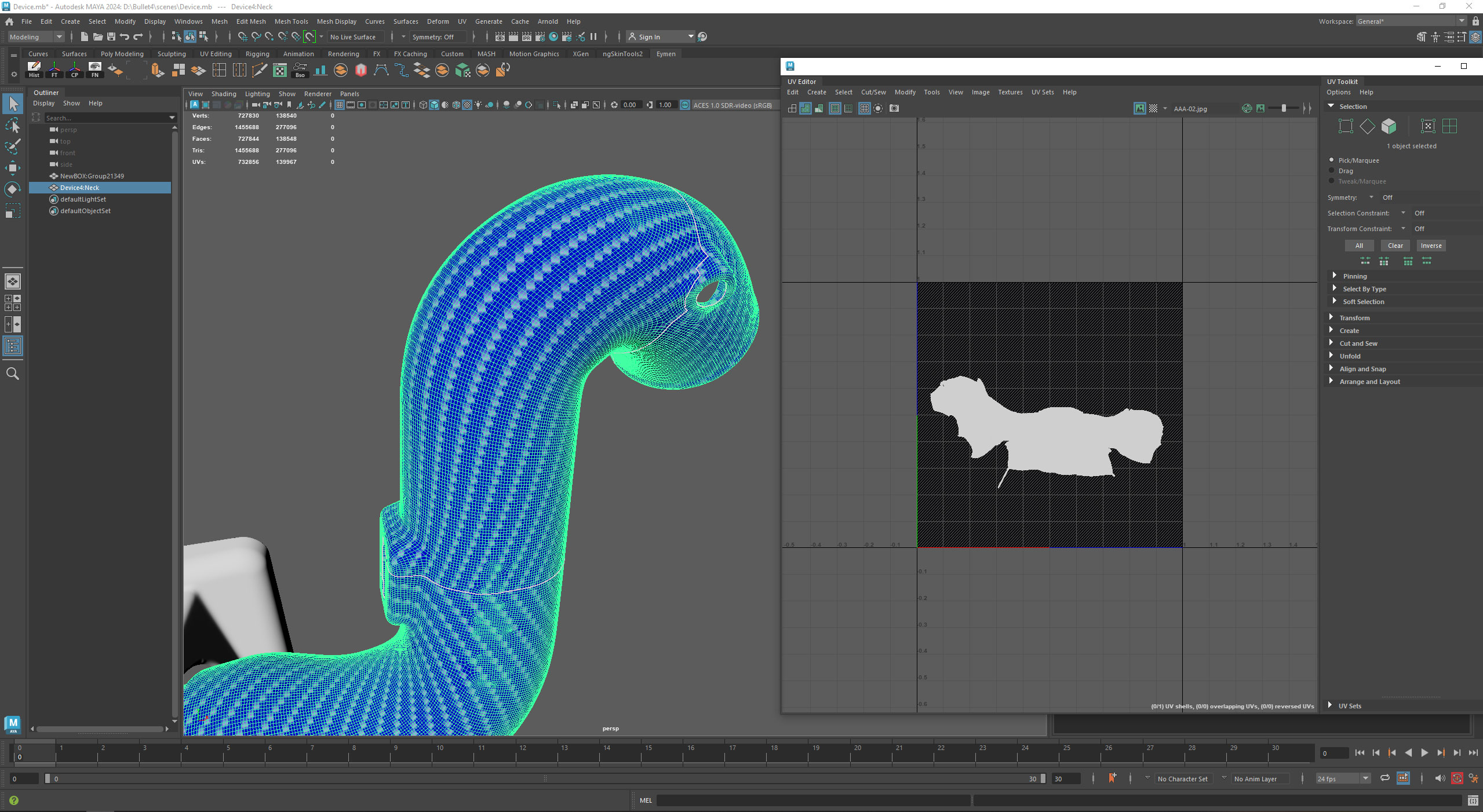1483x812 pixels.
Task: Switch to the Sculpting shelf tab
Action: 172,54
